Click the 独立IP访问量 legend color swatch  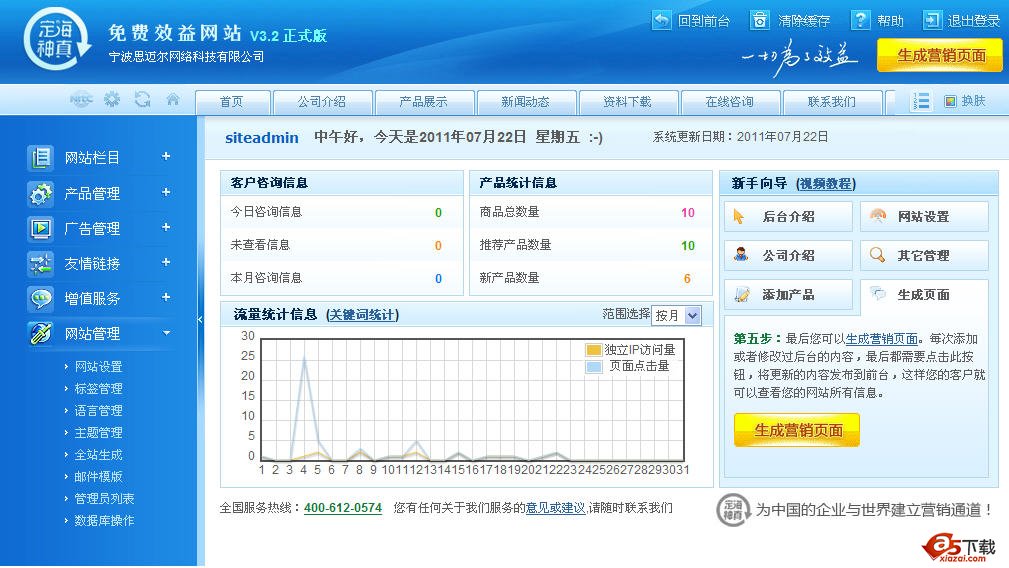(x=593, y=350)
